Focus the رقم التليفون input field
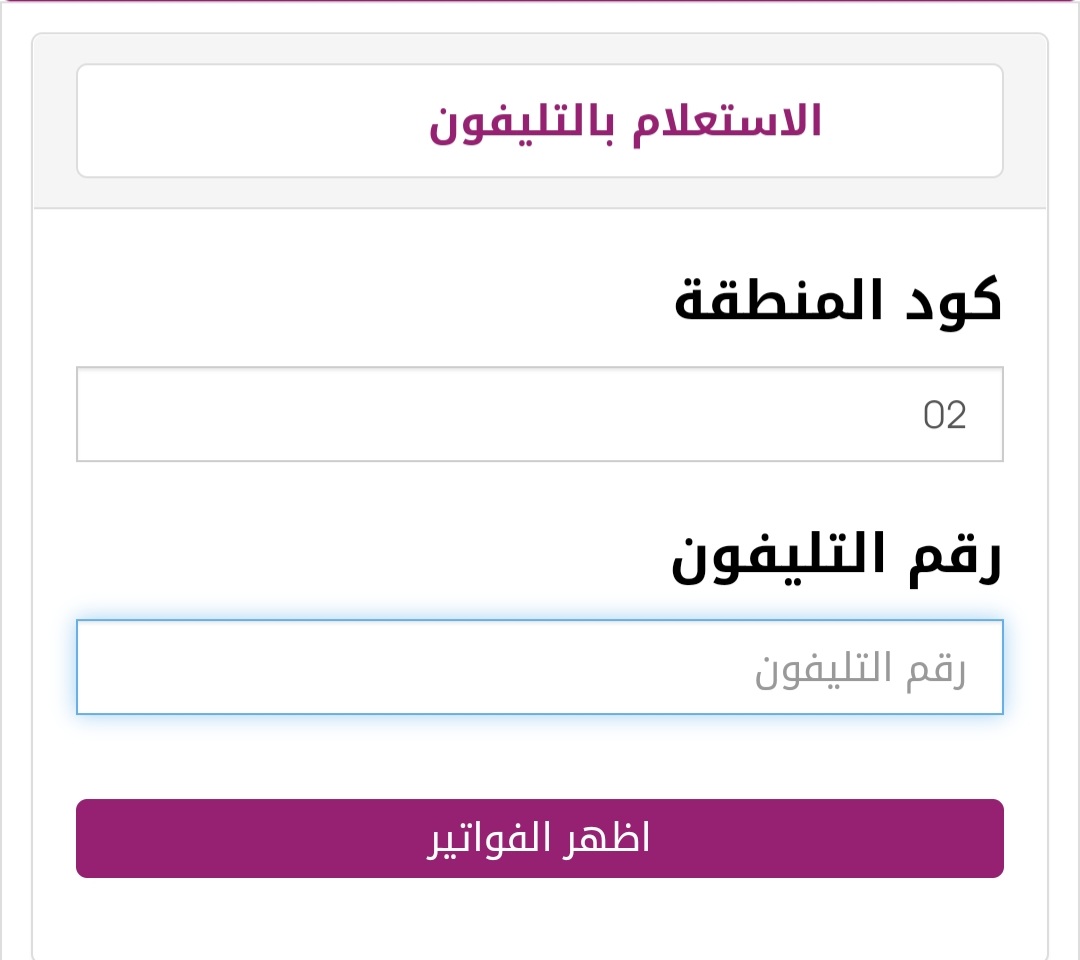This screenshot has width=1080, height=960. pyautogui.click(x=539, y=667)
